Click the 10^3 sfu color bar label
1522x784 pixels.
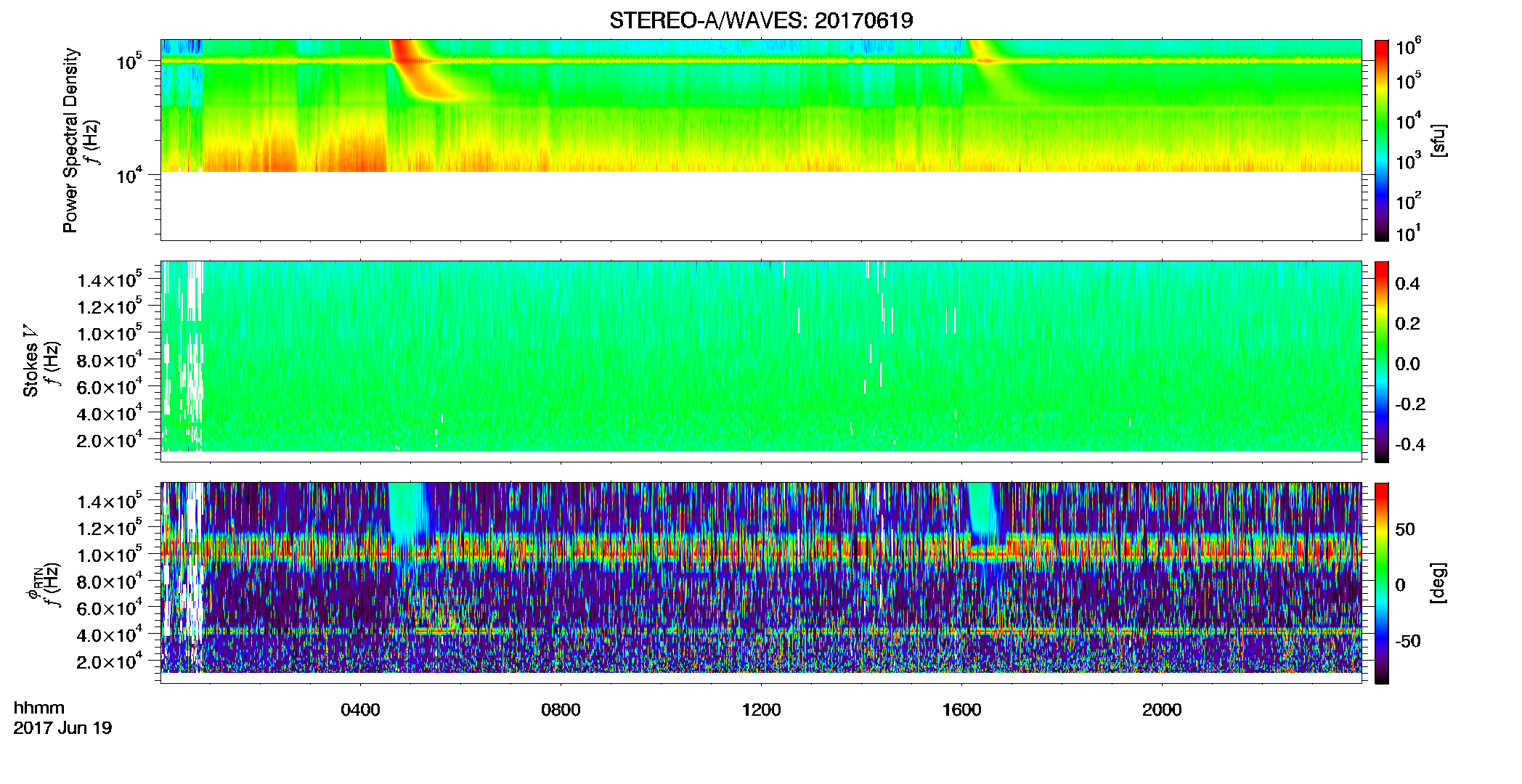pyautogui.click(x=1409, y=160)
